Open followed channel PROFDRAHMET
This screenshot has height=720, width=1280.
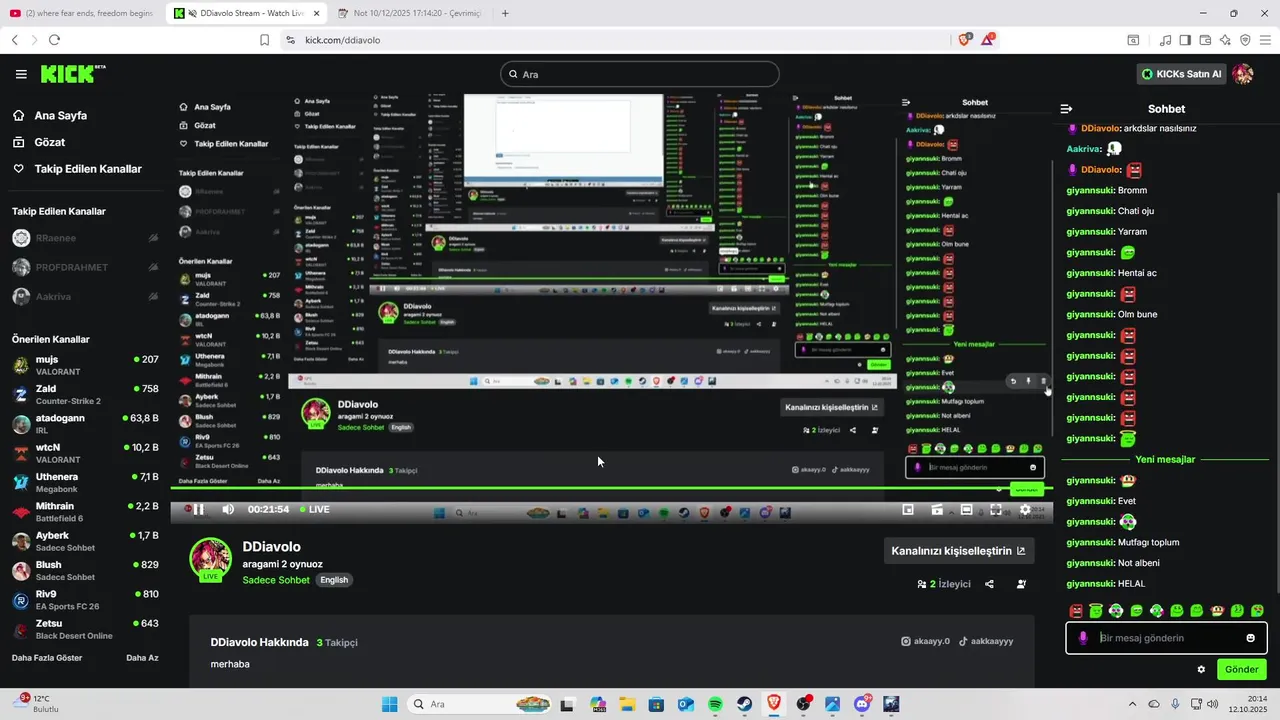(84, 267)
